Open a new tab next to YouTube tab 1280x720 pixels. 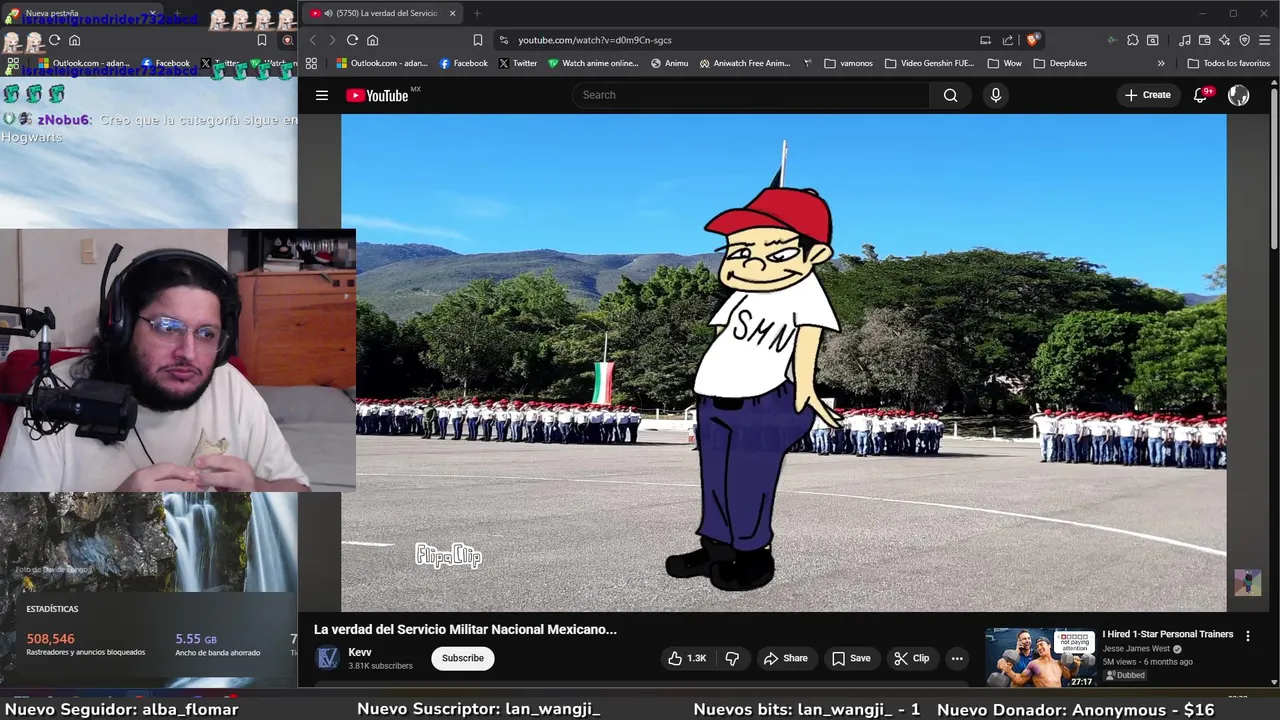477,13
